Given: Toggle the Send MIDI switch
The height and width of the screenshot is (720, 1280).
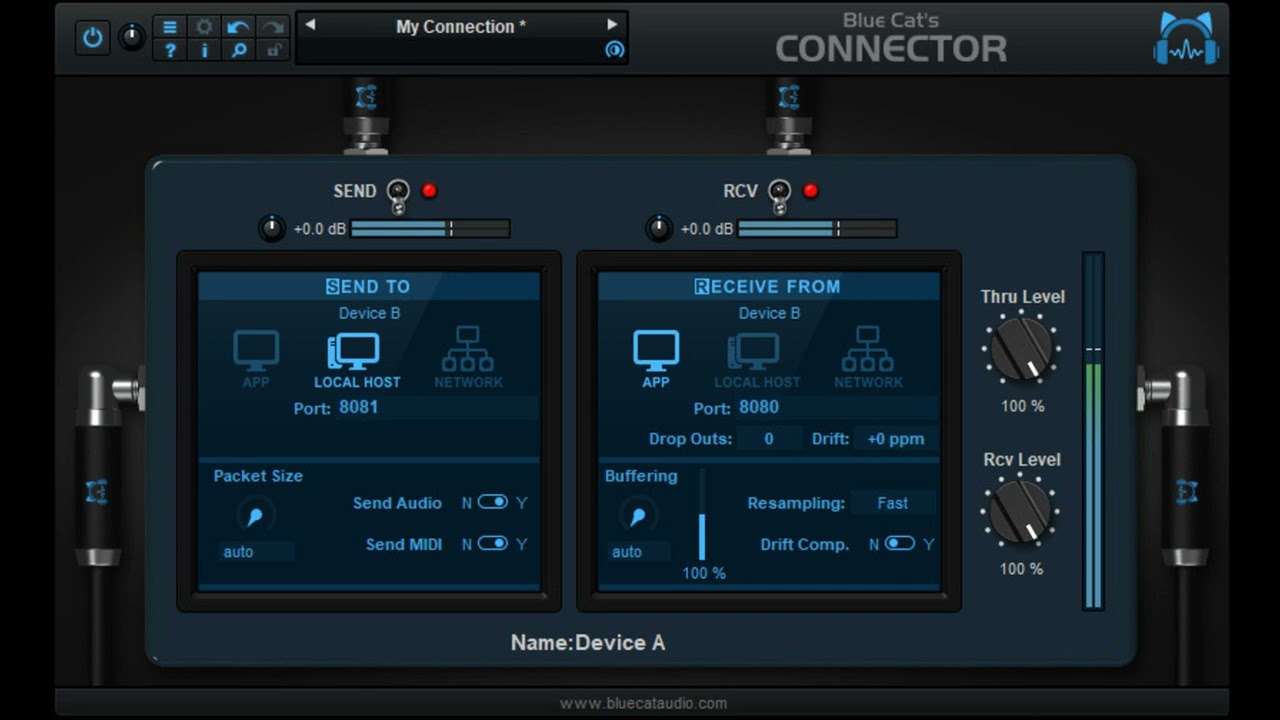Looking at the screenshot, I should click(x=493, y=543).
